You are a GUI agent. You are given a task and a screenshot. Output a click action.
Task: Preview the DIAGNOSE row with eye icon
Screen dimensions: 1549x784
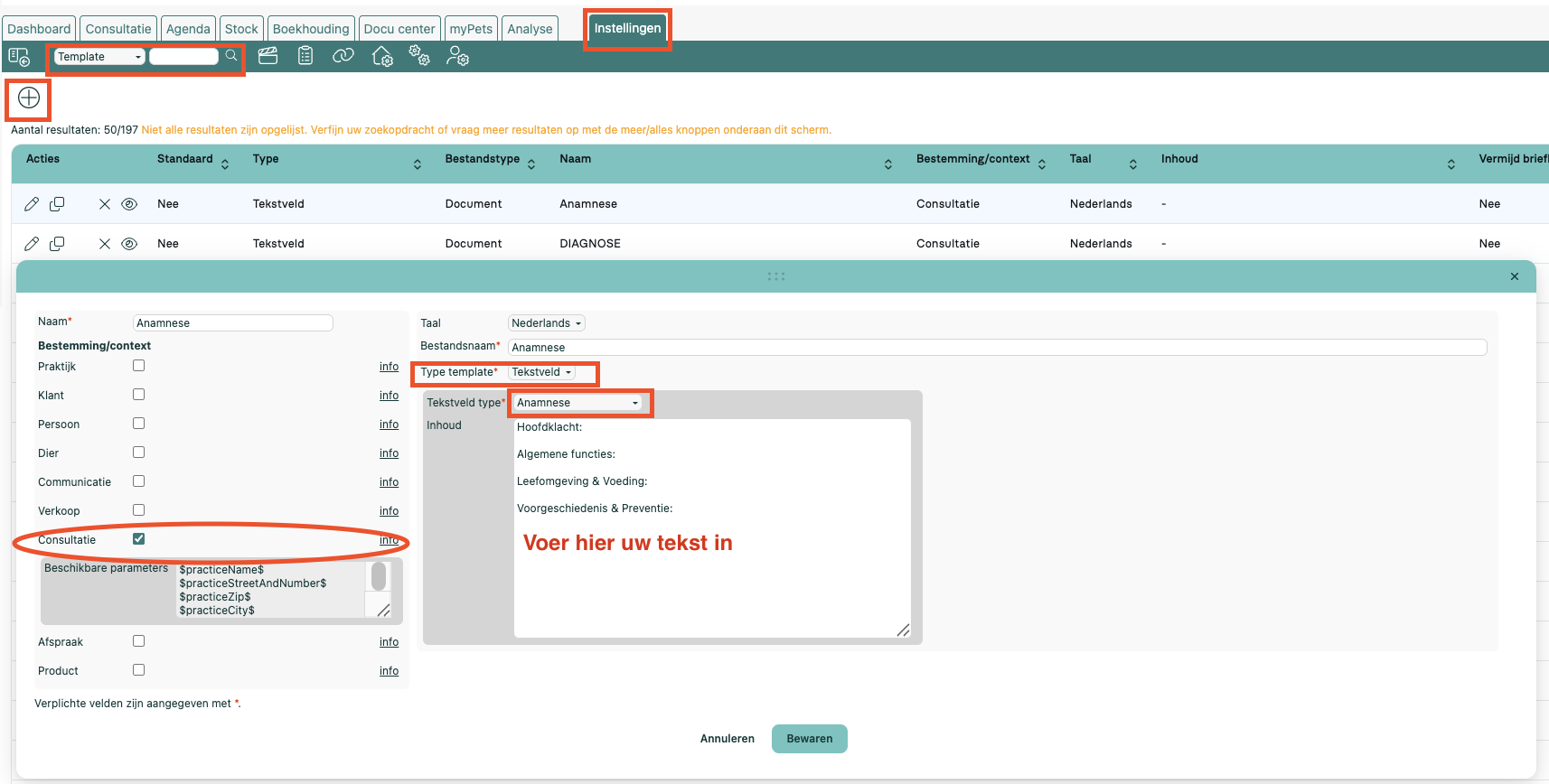click(x=129, y=244)
